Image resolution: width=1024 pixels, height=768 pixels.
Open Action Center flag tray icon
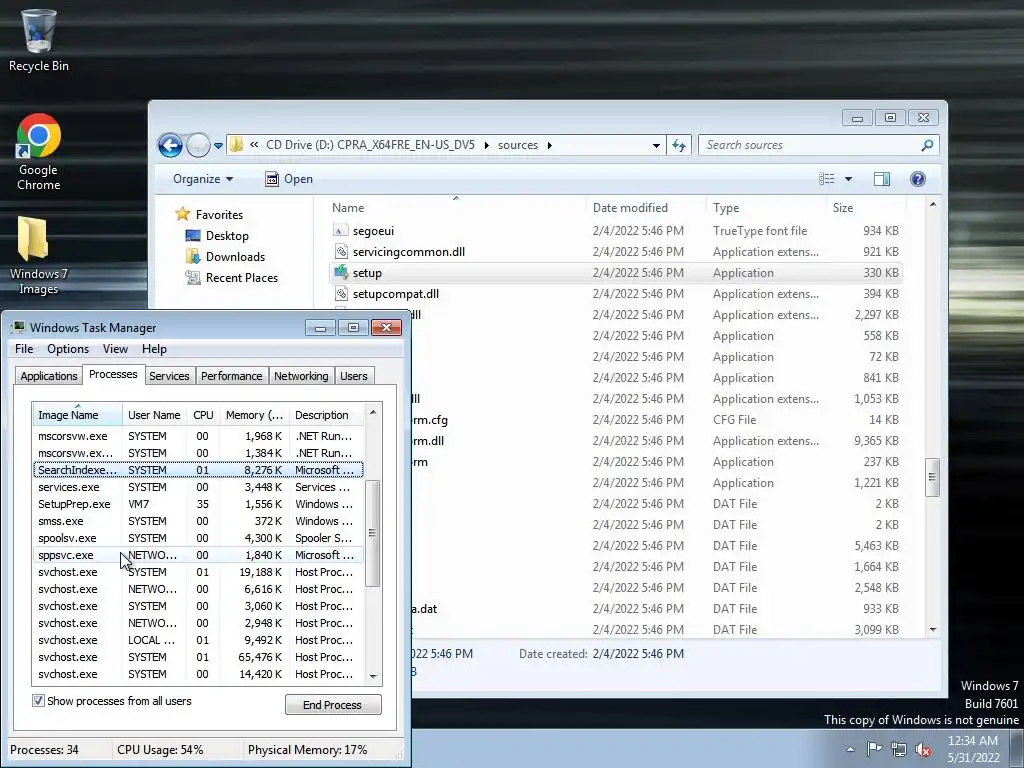pos(874,749)
